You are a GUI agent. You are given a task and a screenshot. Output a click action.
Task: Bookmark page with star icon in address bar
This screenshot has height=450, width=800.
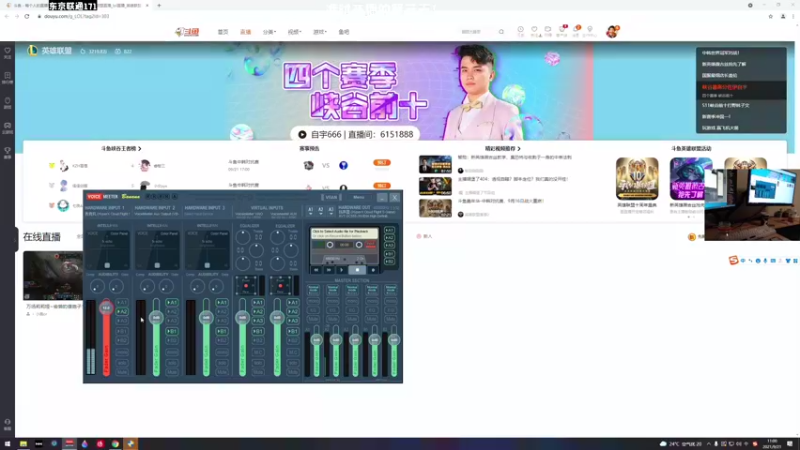[770, 16]
